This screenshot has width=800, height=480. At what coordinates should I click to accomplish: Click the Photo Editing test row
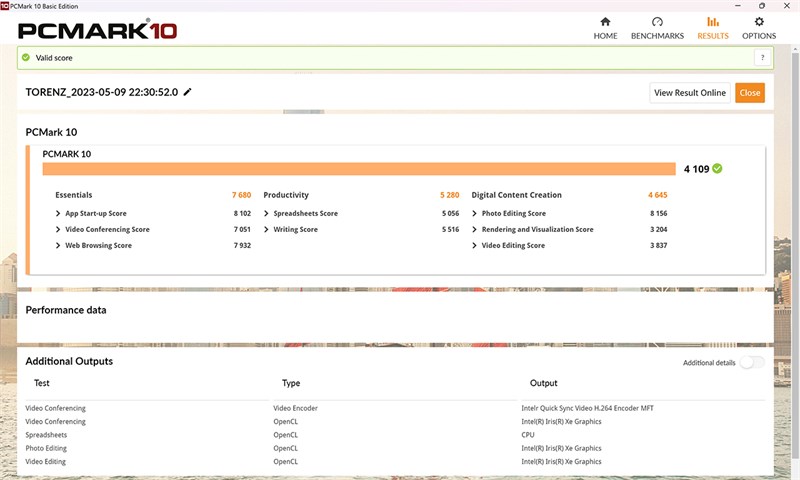click(x=46, y=448)
